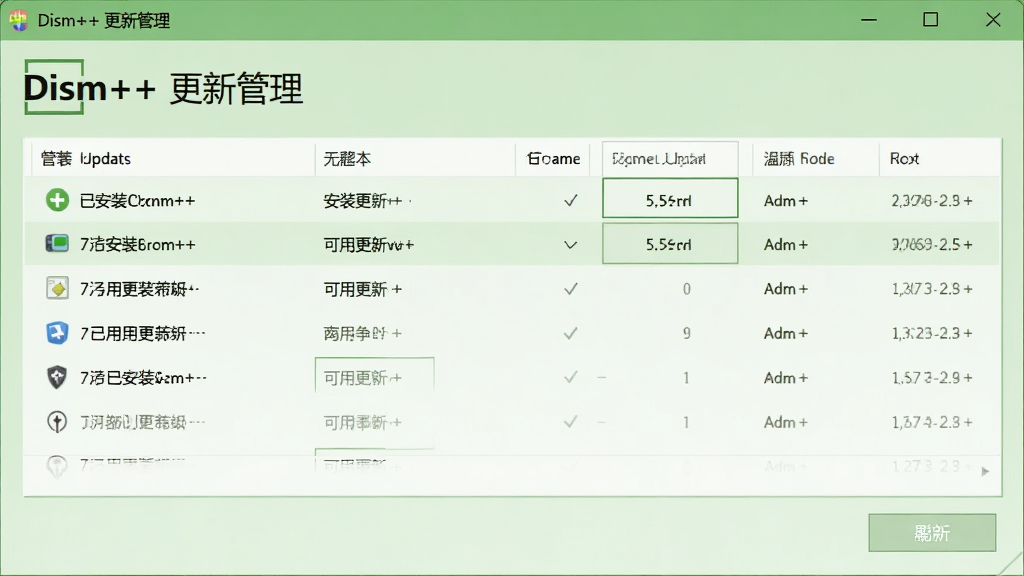Minimize the Dism++ window
The width and height of the screenshot is (1024, 576).
coord(869,20)
